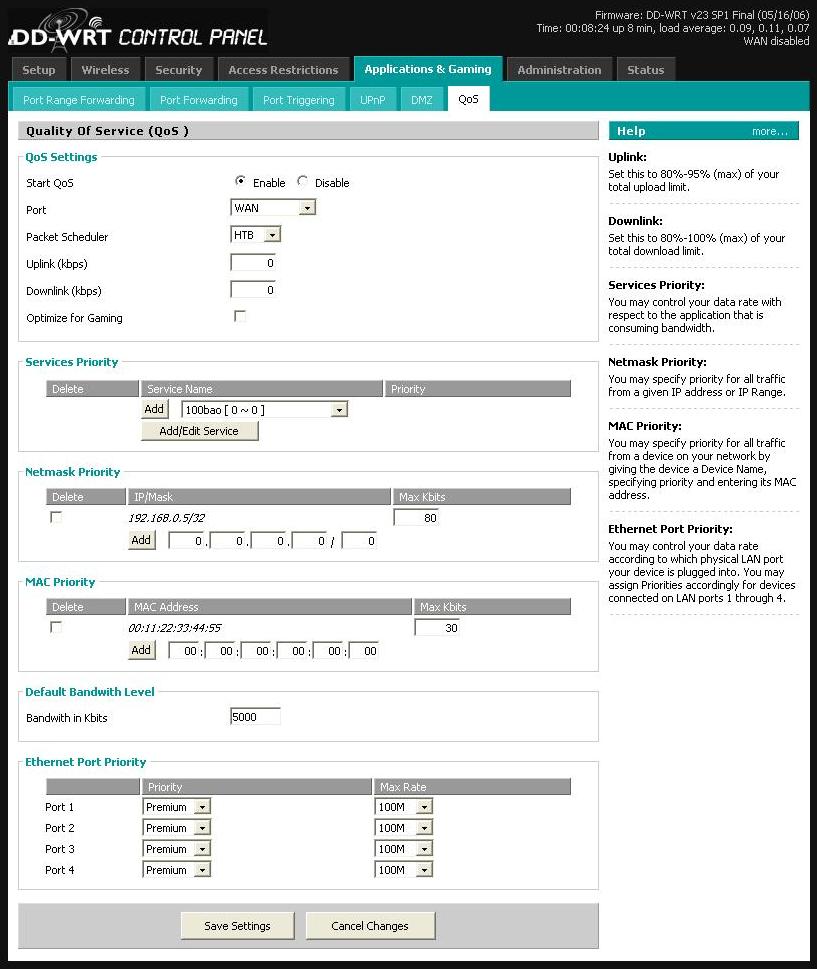This screenshot has height=969, width=817.
Task: Click Add button in MAC Priority
Action: [x=141, y=650]
